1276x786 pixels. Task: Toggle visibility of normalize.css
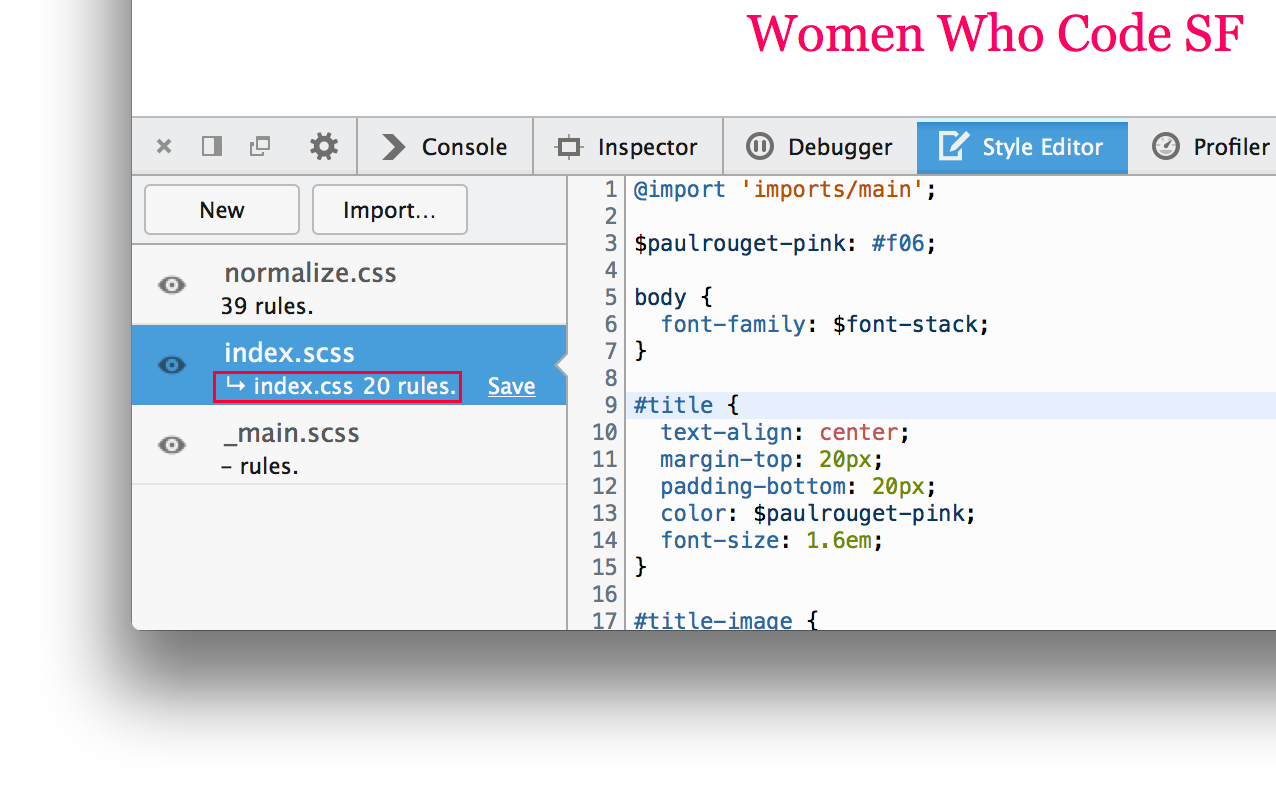172,286
